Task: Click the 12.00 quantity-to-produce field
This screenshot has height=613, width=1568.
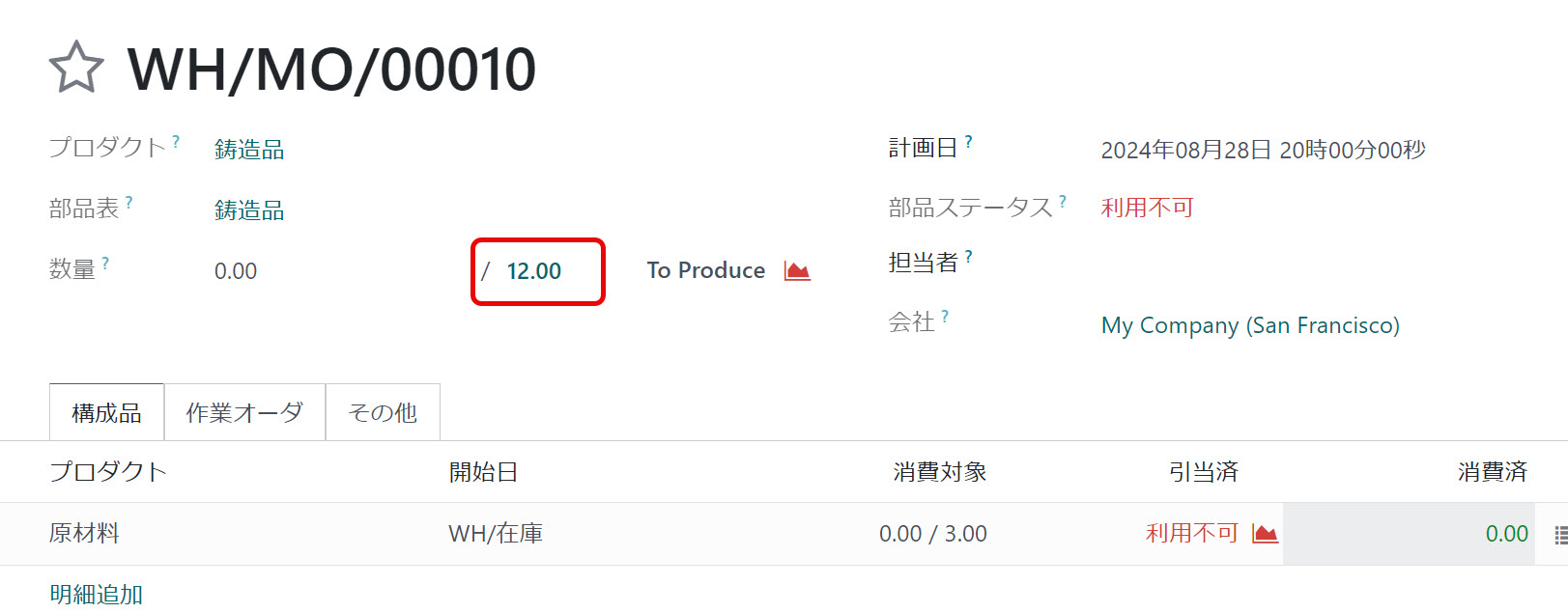Action: pos(534,271)
